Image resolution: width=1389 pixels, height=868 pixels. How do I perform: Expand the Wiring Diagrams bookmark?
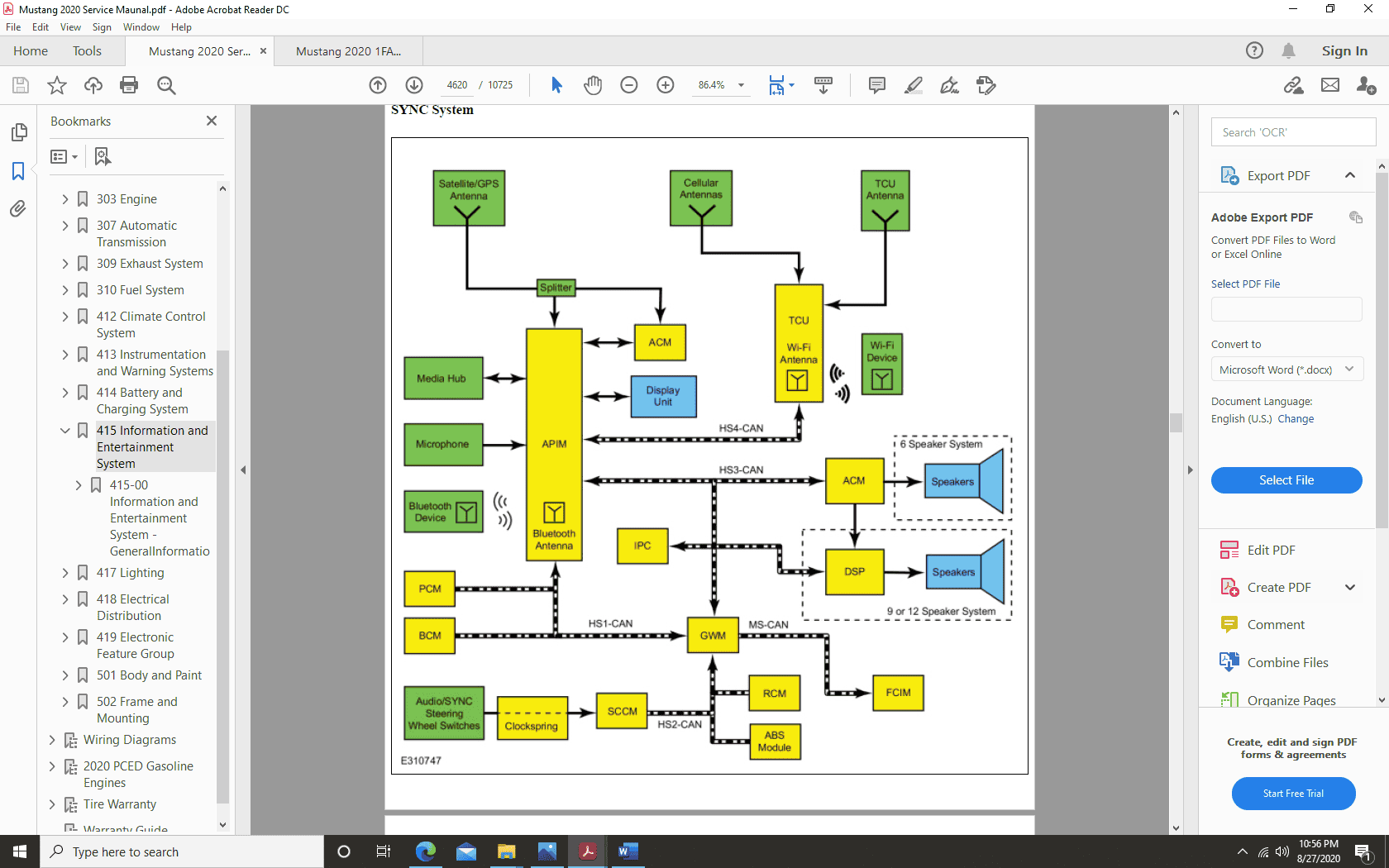click(52, 740)
